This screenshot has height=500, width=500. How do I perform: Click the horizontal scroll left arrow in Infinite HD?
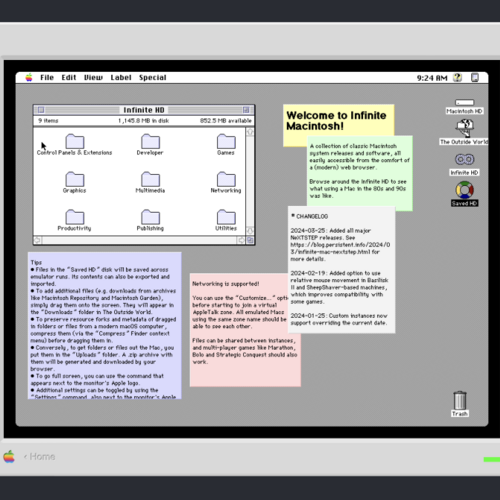pyautogui.click(x=37, y=240)
